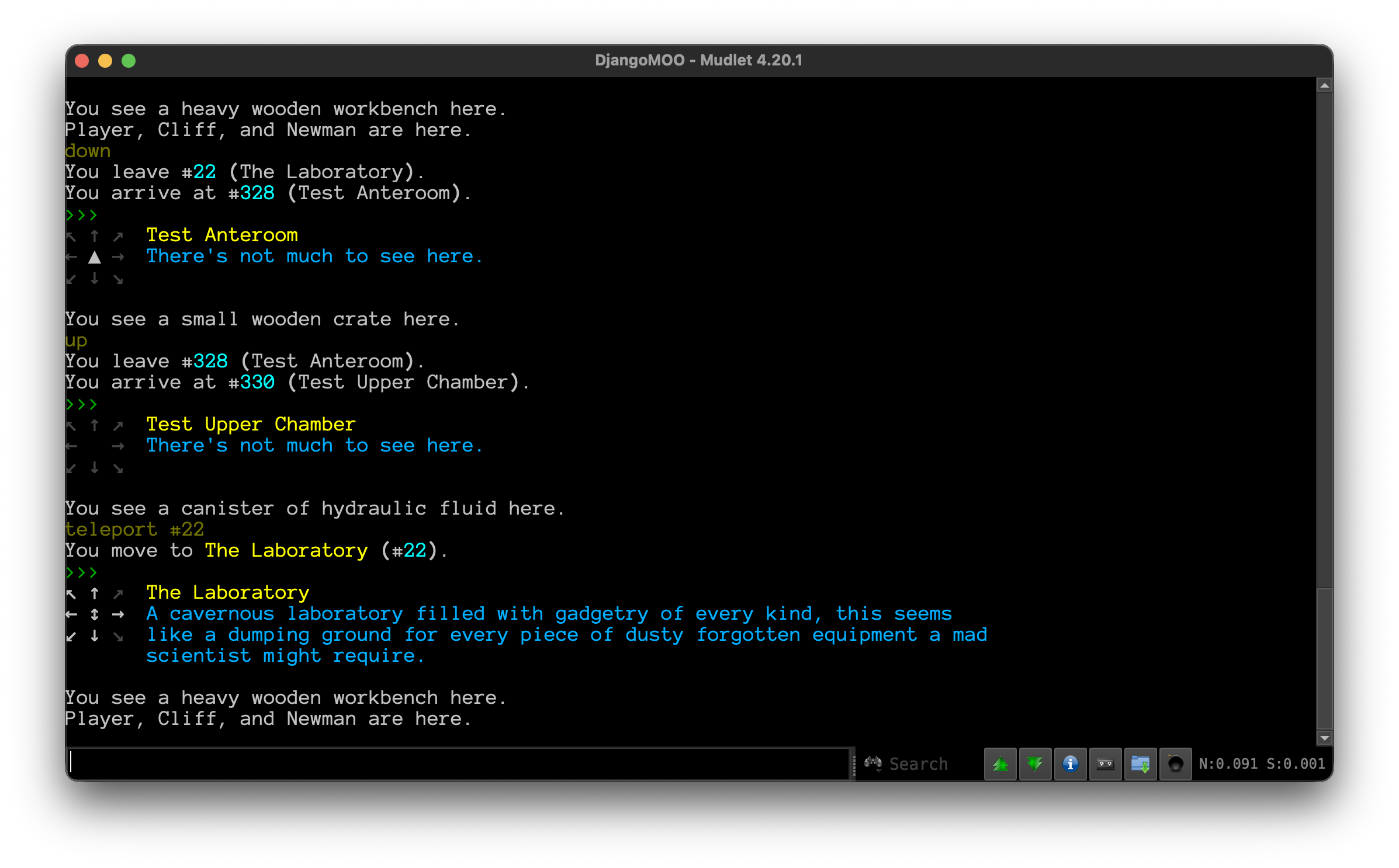Toggle timestamps with the blue info icon
Screen dimensions: 1399x868
click(x=1070, y=763)
